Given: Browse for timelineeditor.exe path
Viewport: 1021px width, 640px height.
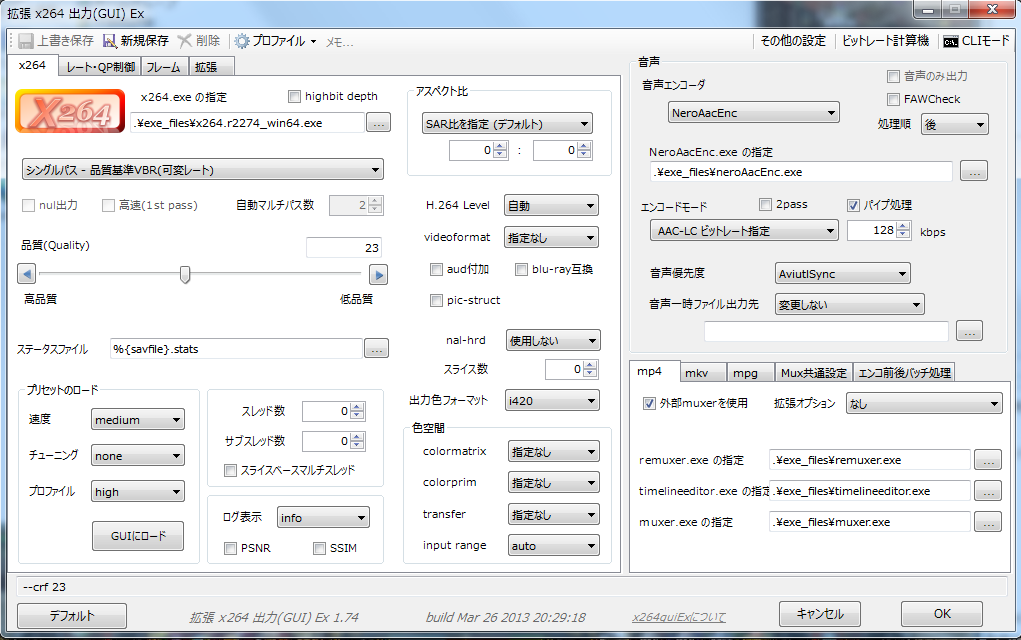Looking at the screenshot, I should pos(988,492).
